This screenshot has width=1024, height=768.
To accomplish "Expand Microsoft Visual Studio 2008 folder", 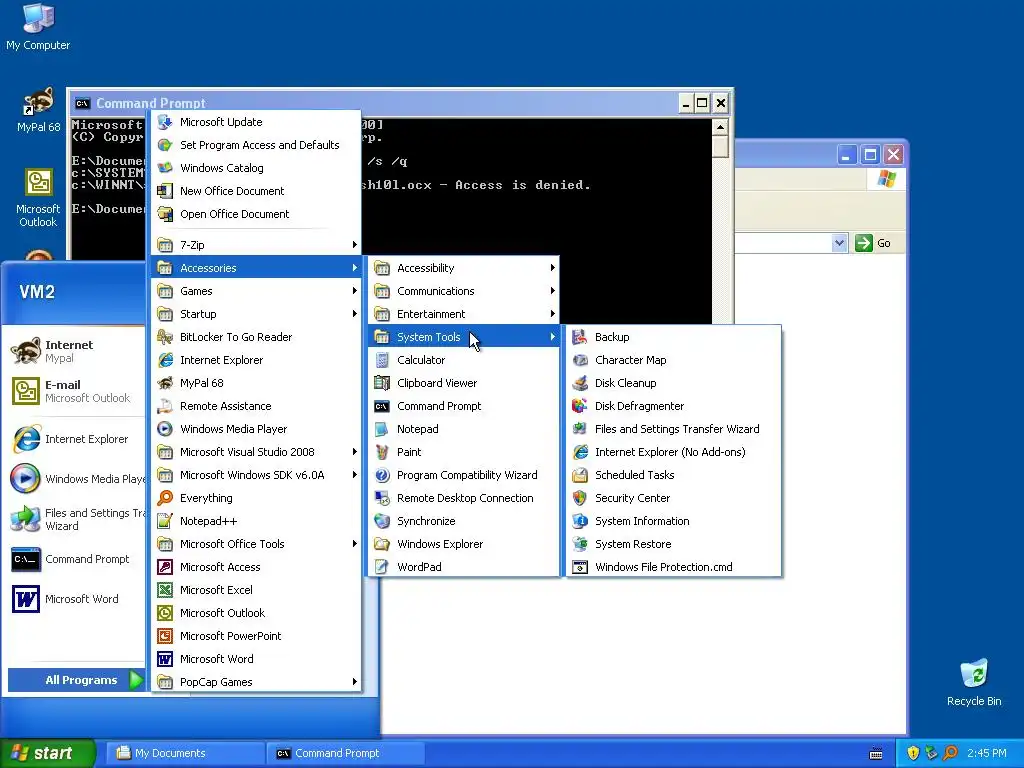I will click(x=256, y=452).
